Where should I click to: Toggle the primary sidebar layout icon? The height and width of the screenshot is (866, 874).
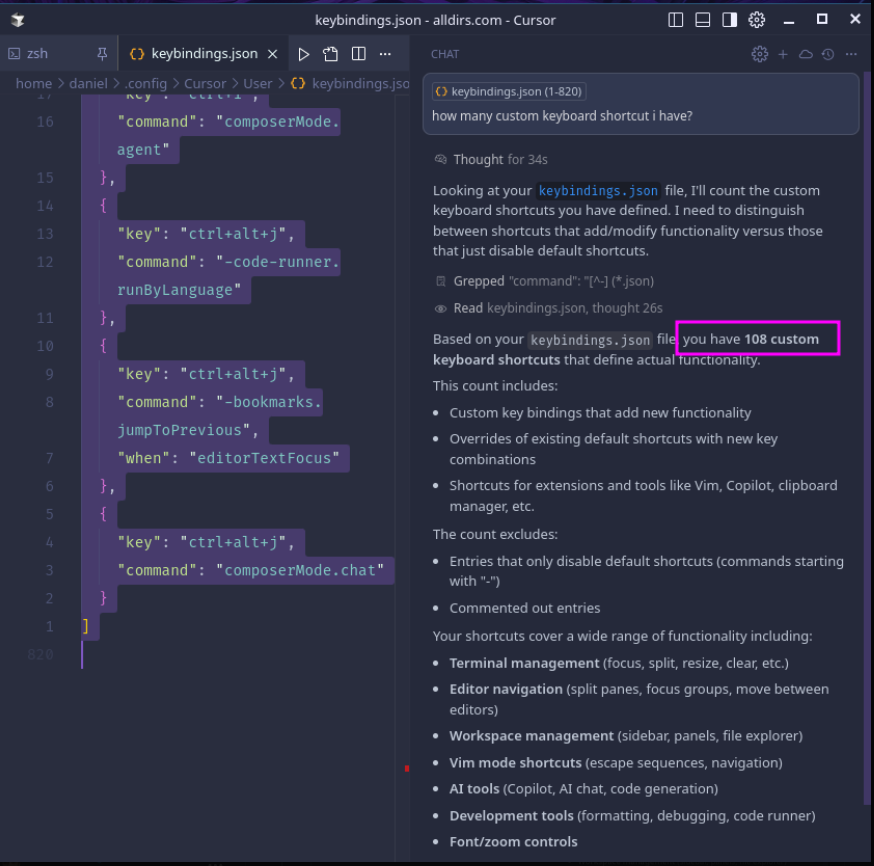point(676,20)
